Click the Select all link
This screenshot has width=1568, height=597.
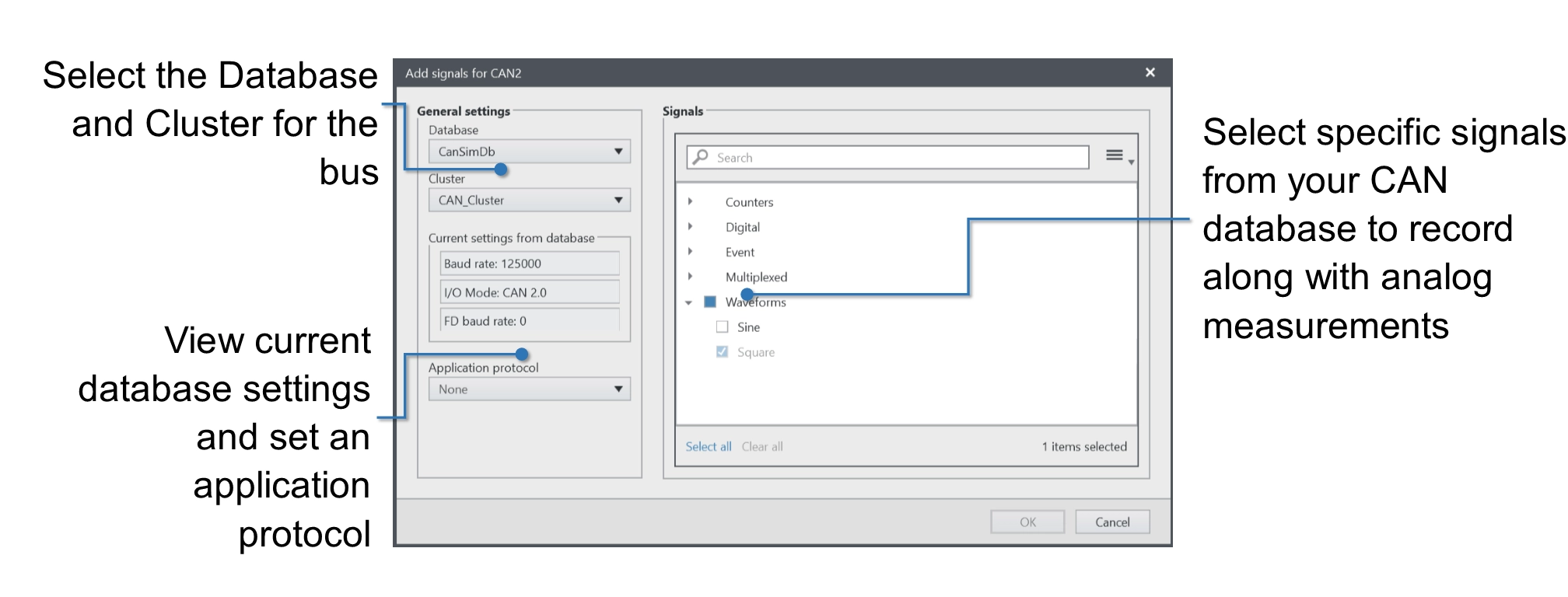click(x=708, y=446)
